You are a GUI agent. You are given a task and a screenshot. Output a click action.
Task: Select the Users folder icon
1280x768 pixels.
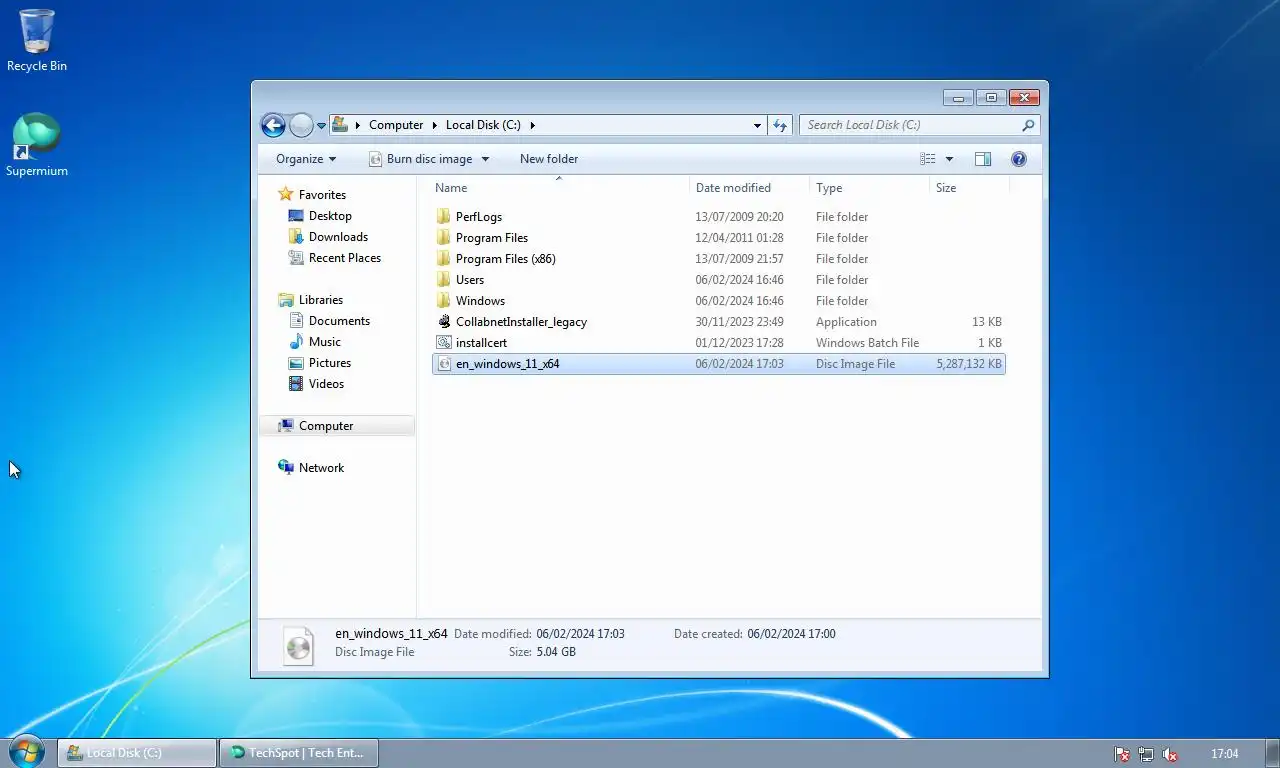[444, 280]
